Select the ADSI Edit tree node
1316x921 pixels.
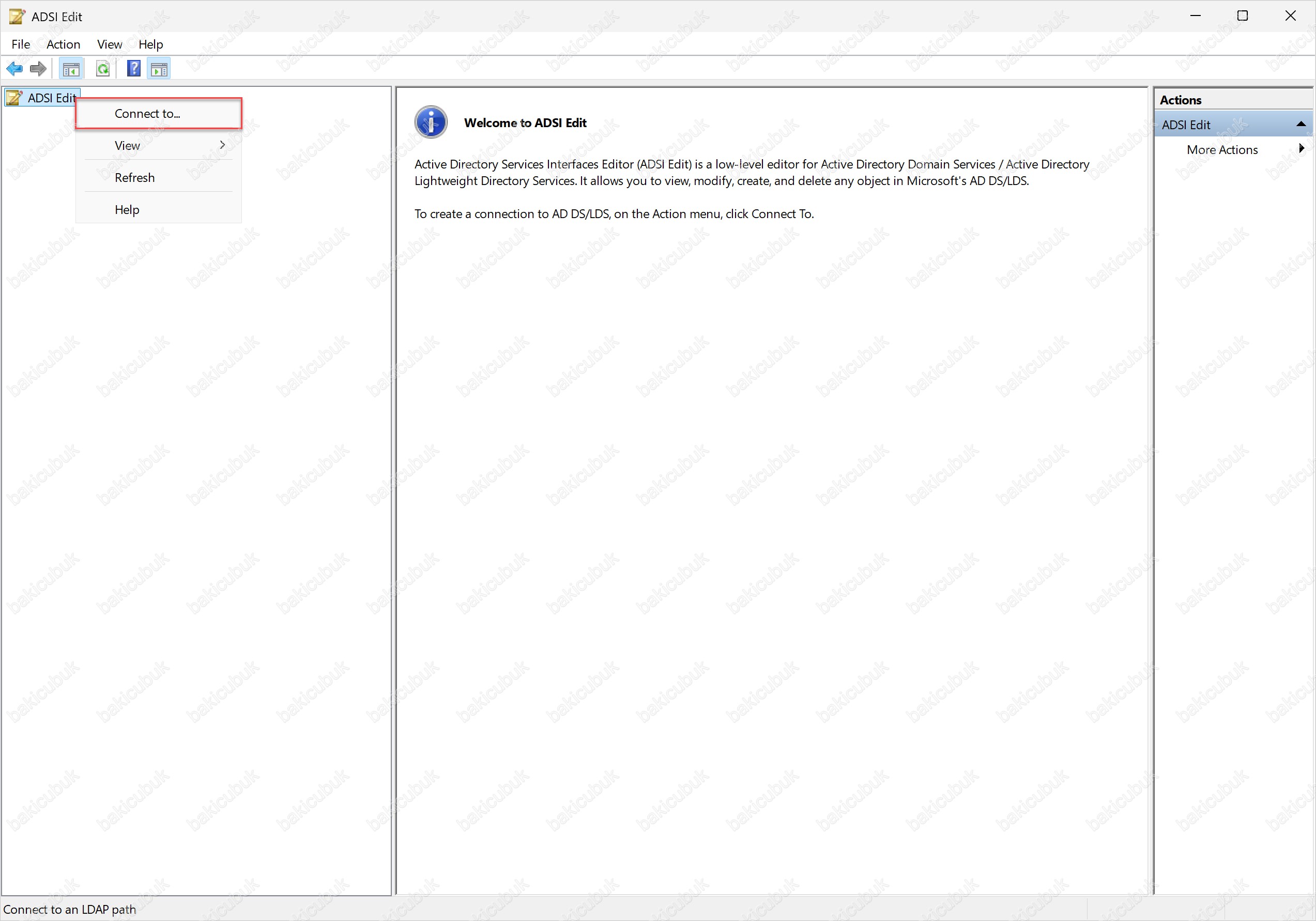tap(42, 98)
